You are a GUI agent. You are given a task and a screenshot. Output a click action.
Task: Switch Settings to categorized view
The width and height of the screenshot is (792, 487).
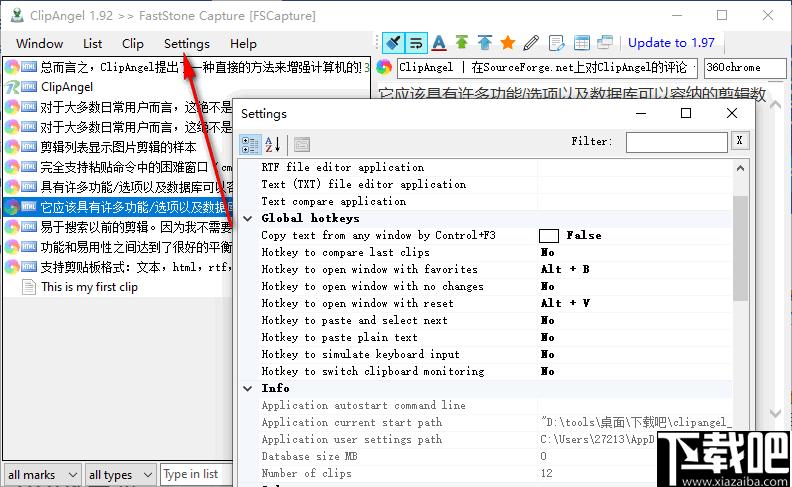[251, 144]
